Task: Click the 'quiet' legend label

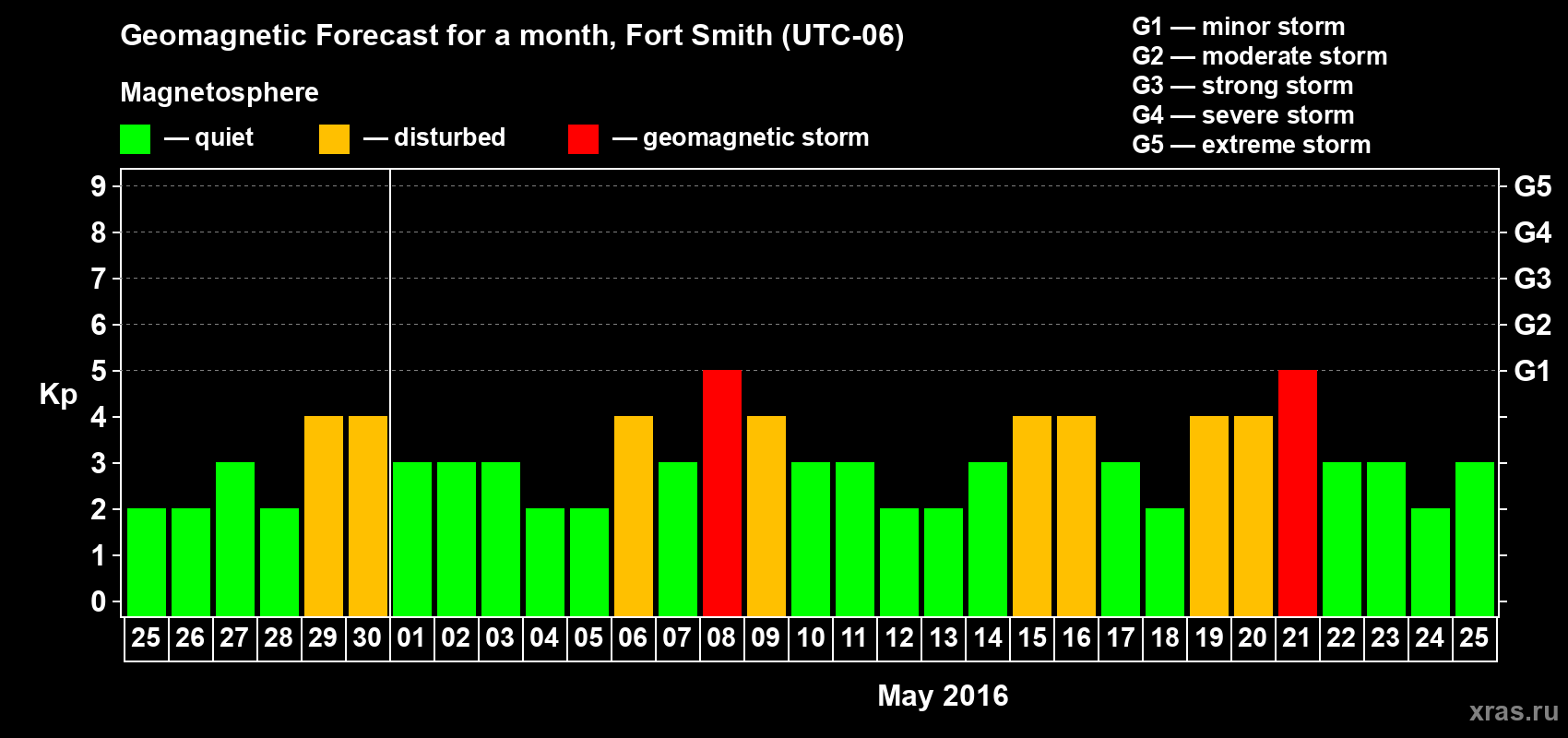Action: (224, 137)
